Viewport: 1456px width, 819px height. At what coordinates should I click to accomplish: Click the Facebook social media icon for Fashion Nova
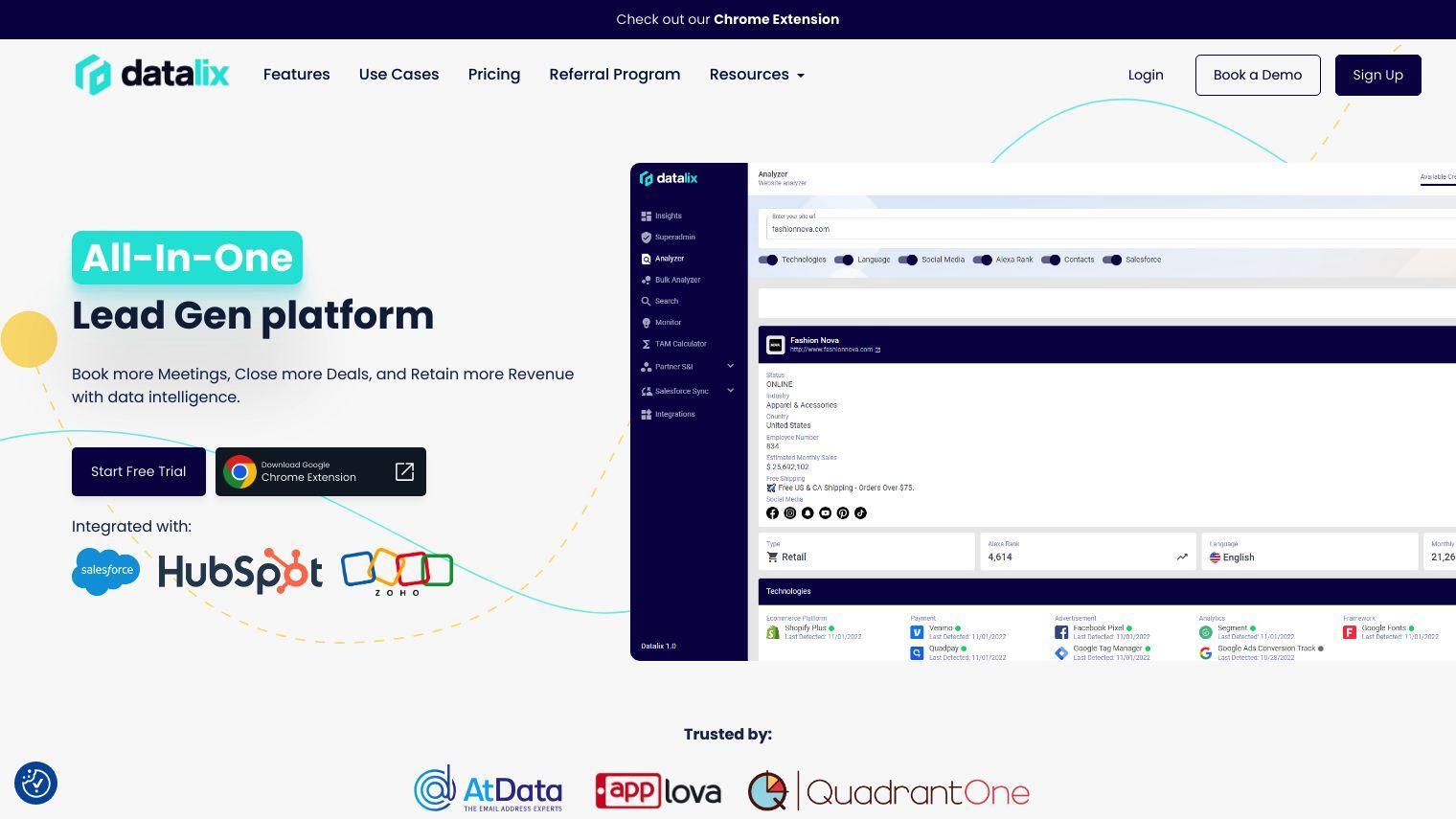[x=772, y=512]
